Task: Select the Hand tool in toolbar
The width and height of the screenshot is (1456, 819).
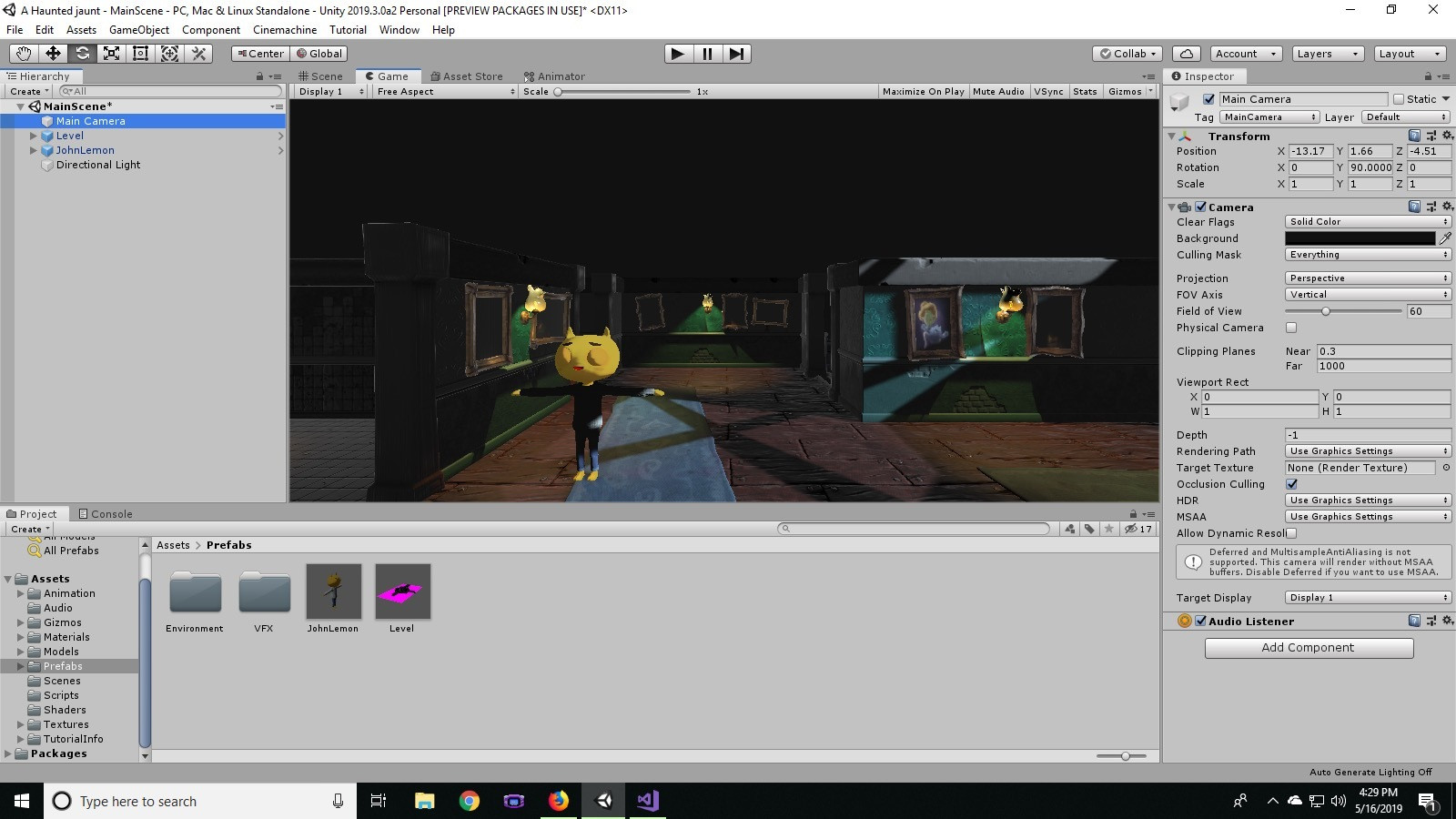Action: (24, 54)
